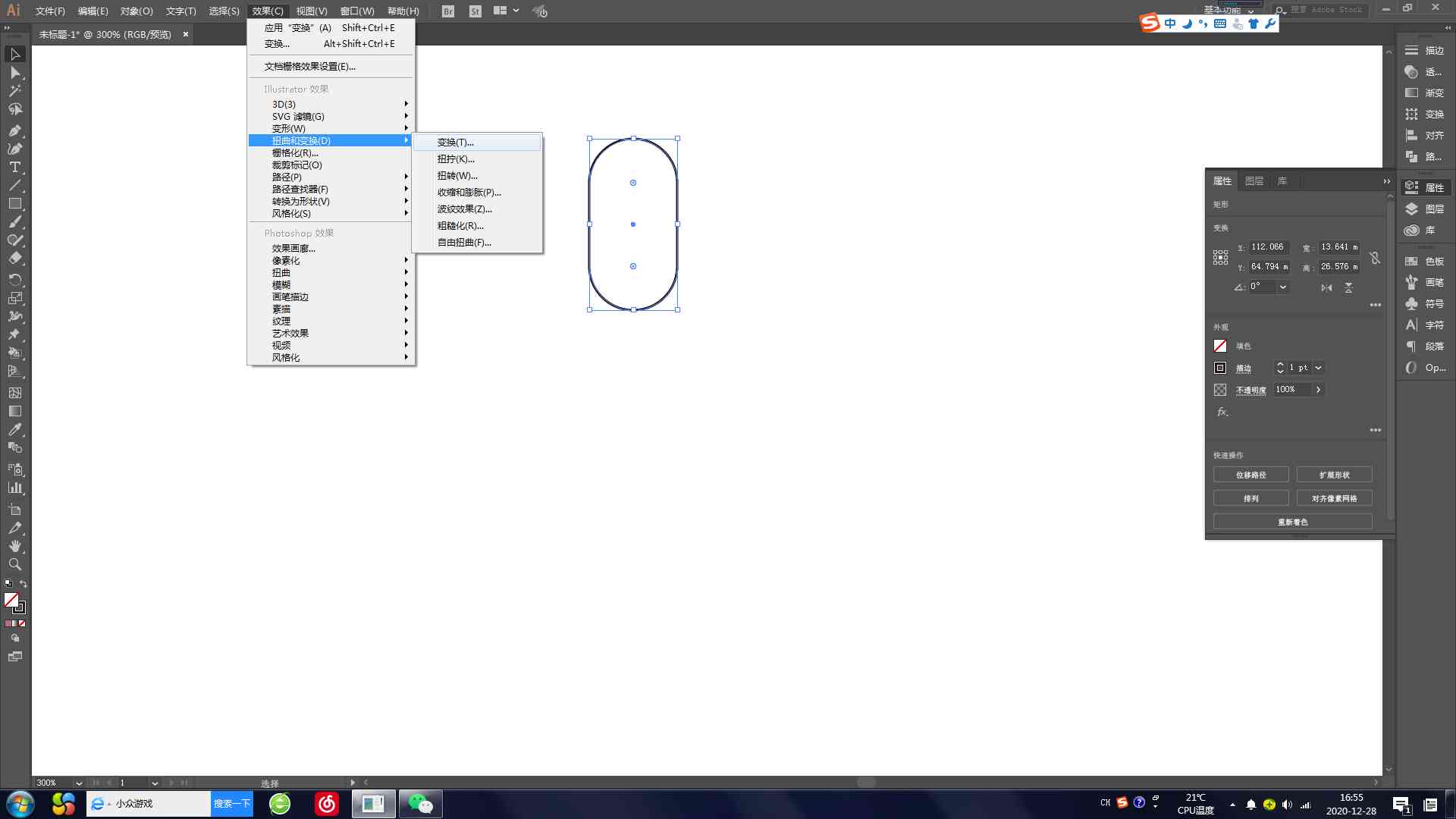Open the arrange documents dropdown

click(x=506, y=11)
